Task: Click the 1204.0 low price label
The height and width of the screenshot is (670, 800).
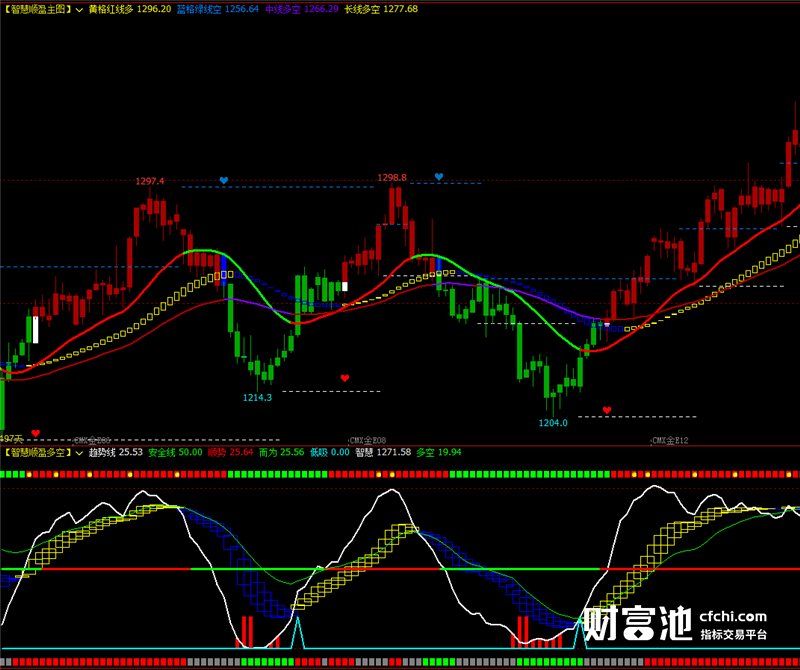Action: 553,423
